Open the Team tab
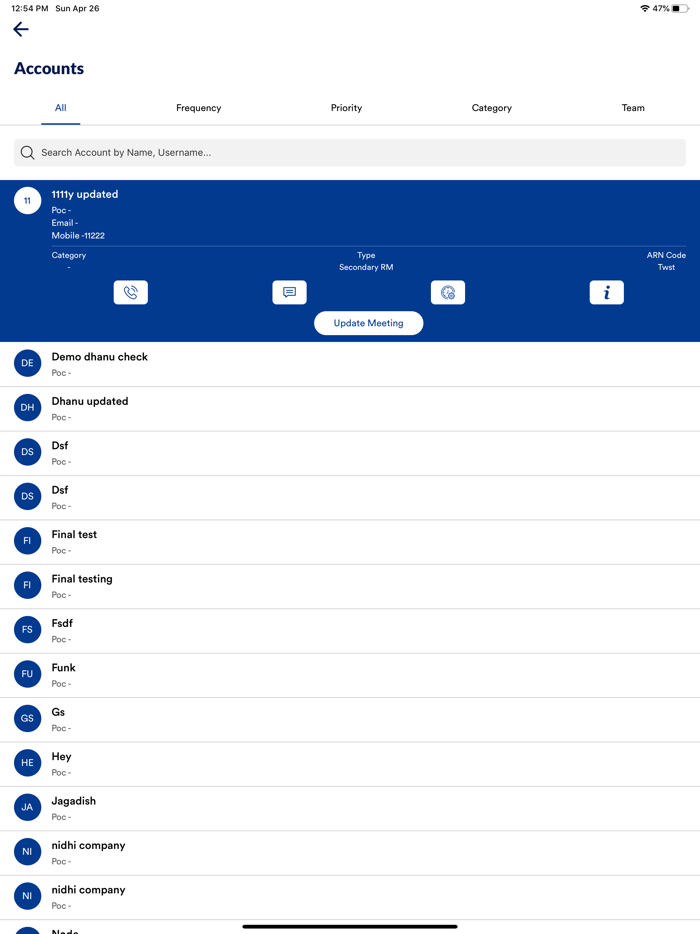This screenshot has height=934, width=700. coord(633,108)
